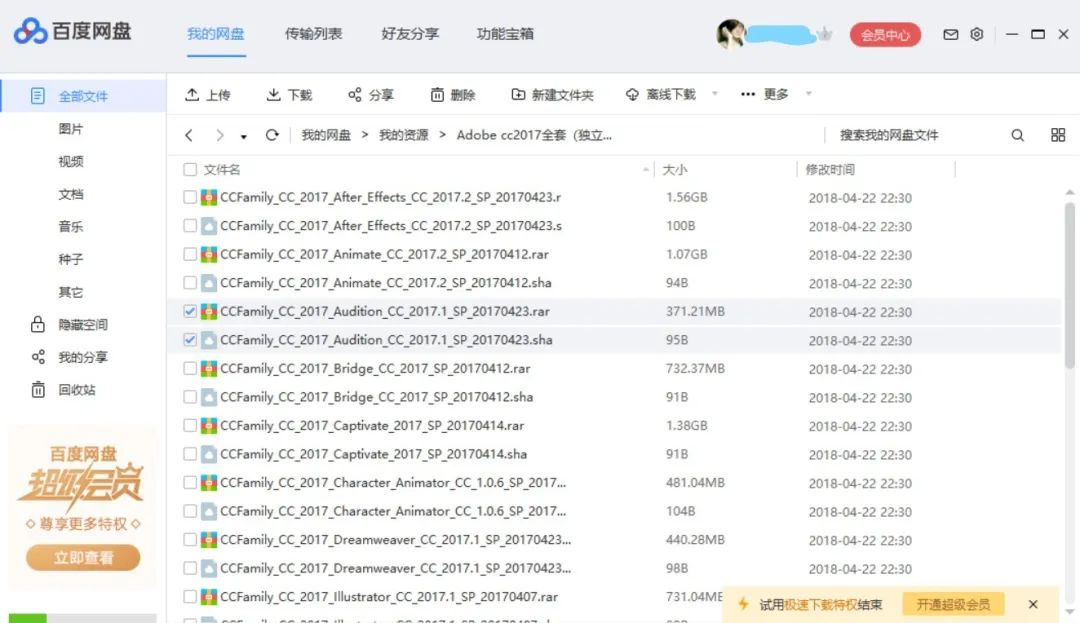Sort by size column (大小)
The height and width of the screenshot is (623, 1080).
tap(675, 169)
